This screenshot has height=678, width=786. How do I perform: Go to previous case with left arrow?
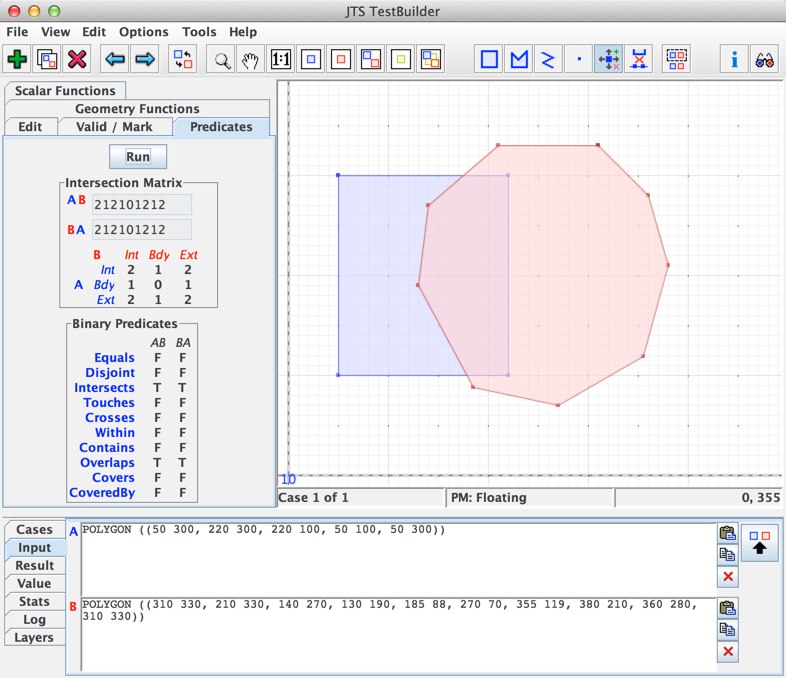click(x=115, y=59)
